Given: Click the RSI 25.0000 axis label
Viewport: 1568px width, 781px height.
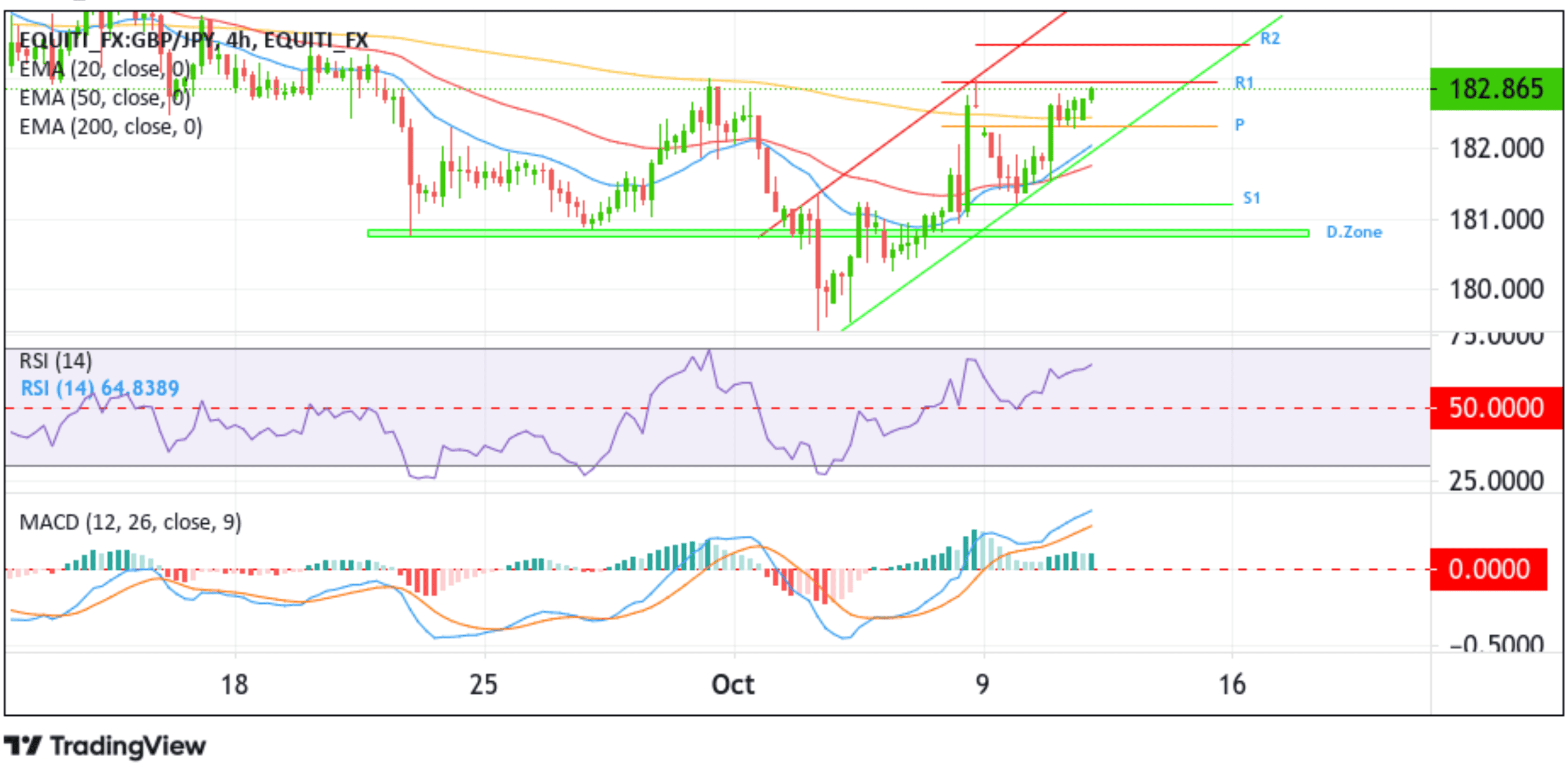Looking at the screenshot, I should click(1496, 482).
